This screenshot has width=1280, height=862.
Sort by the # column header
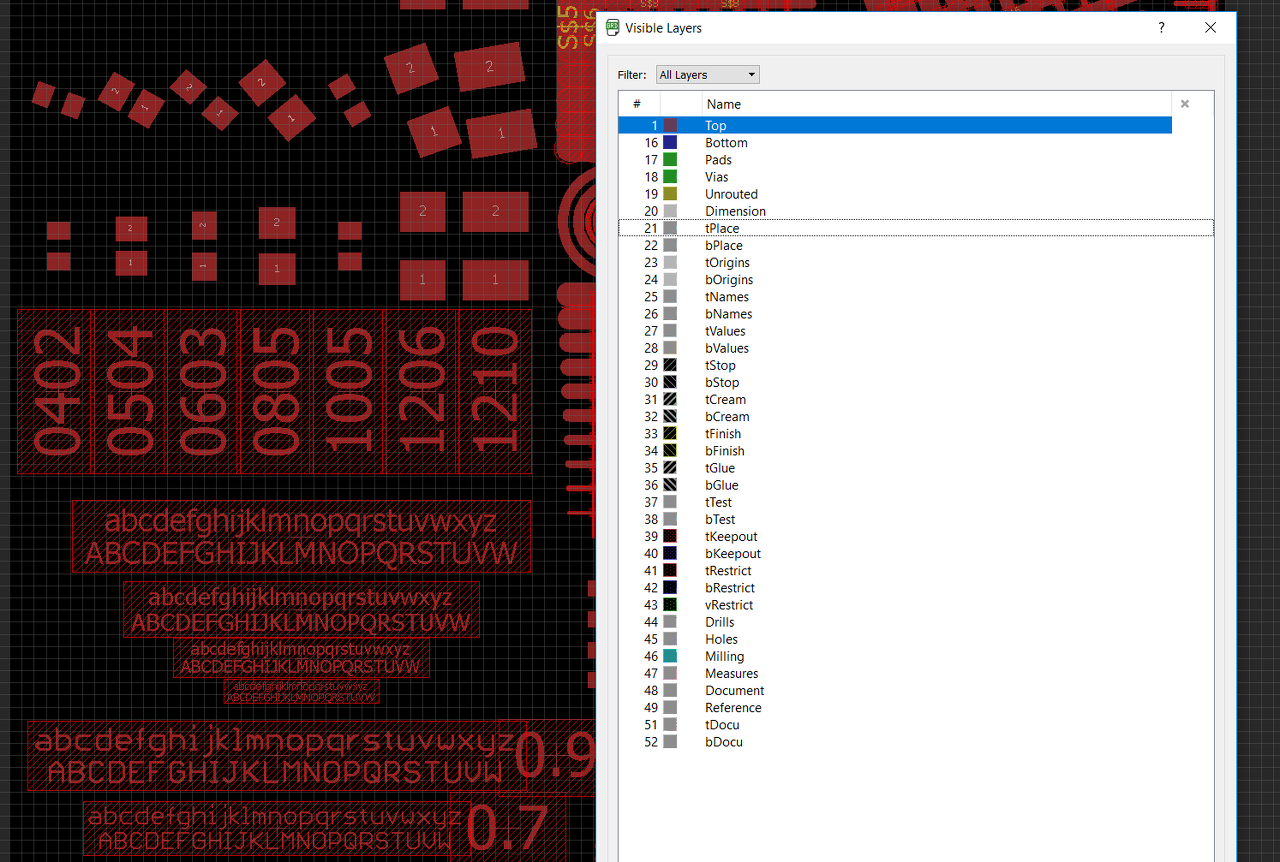tap(639, 104)
